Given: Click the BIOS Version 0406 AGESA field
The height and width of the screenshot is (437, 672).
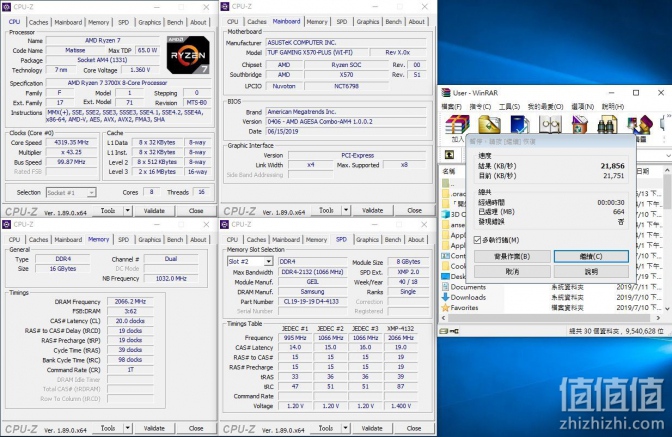Looking at the screenshot, I should coord(346,122).
